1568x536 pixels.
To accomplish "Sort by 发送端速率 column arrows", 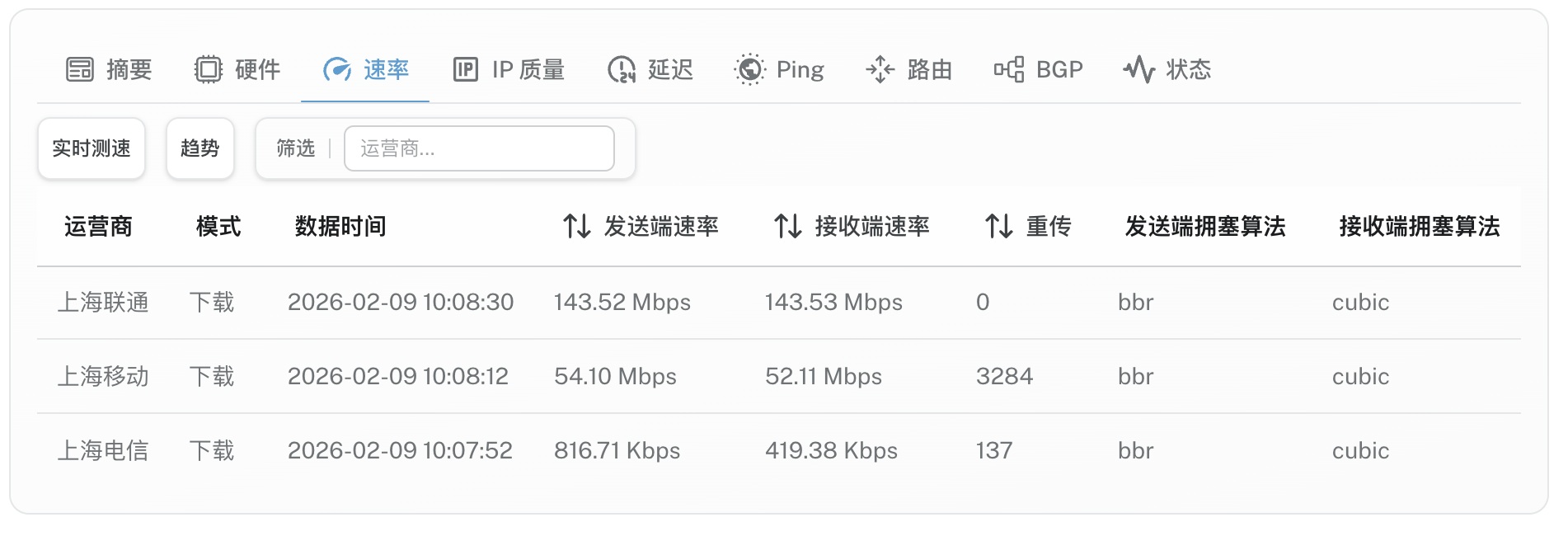I will (x=577, y=226).
